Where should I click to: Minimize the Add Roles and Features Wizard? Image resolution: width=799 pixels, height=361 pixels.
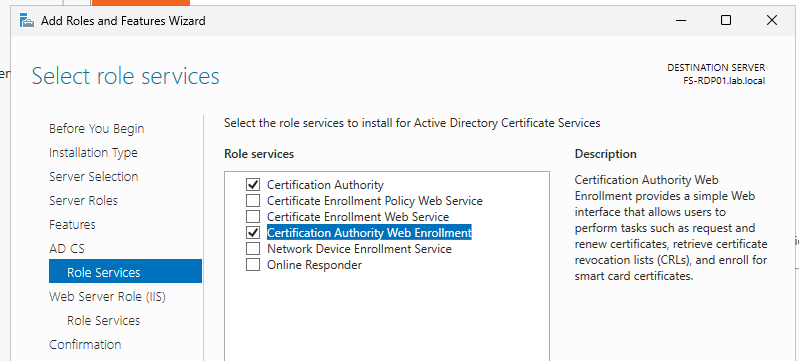[x=681, y=20]
